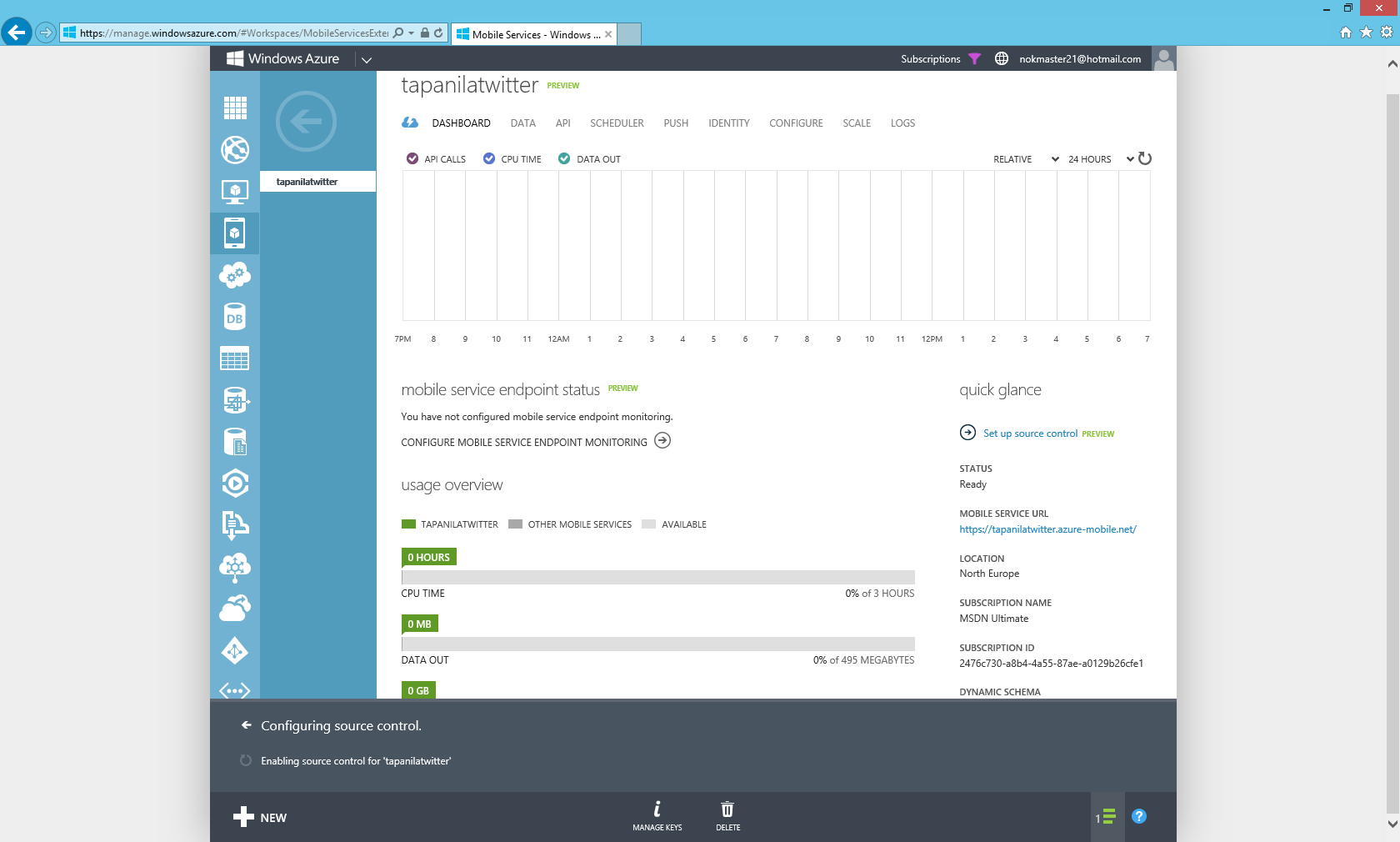Image resolution: width=1400 pixels, height=842 pixels.
Task: Click Delete trash icon
Action: coord(727,816)
